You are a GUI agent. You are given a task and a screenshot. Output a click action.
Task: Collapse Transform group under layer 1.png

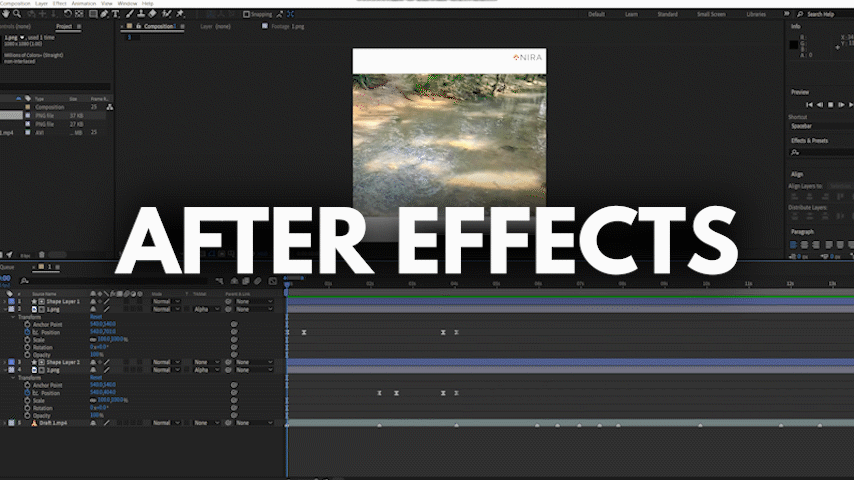point(13,317)
